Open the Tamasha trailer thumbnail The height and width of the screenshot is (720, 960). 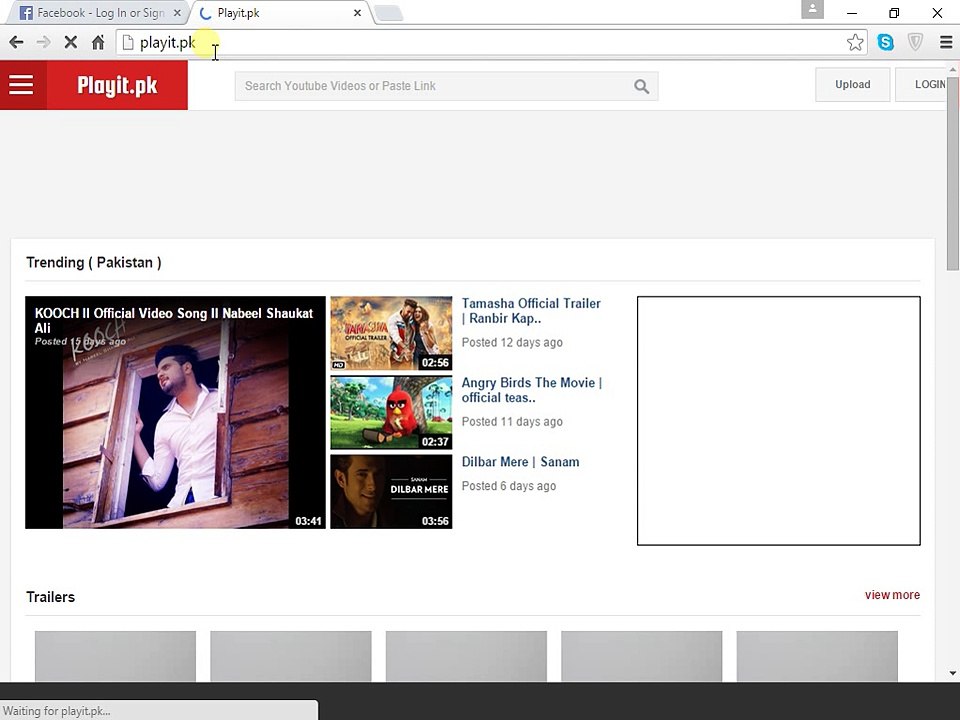(x=391, y=333)
